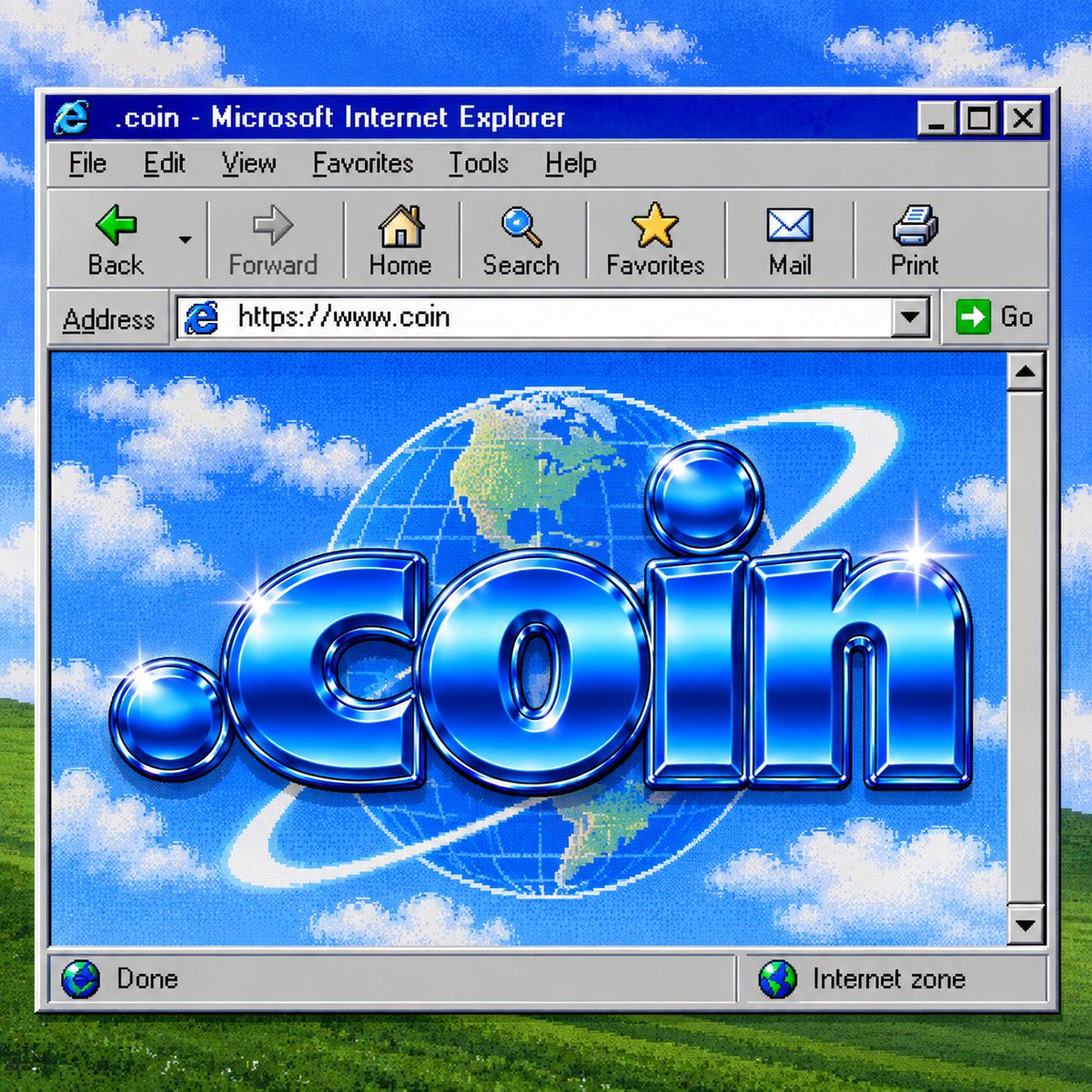Image resolution: width=1092 pixels, height=1092 pixels.
Task: Click the scroll down arrow
Action: click(x=1026, y=925)
